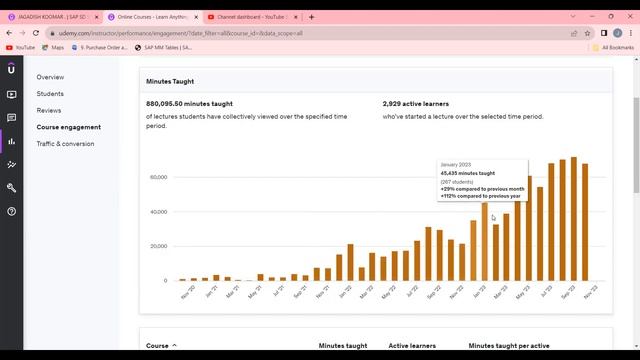640x360 pixels.
Task: Open the Reviews section
Action: 49,111
